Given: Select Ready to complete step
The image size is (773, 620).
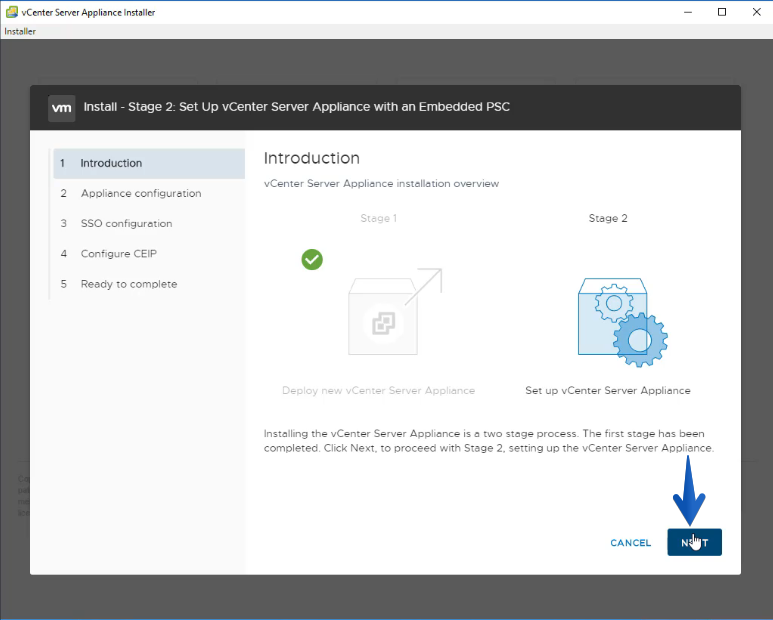Looking at the screenshot, I should point(149,284).
